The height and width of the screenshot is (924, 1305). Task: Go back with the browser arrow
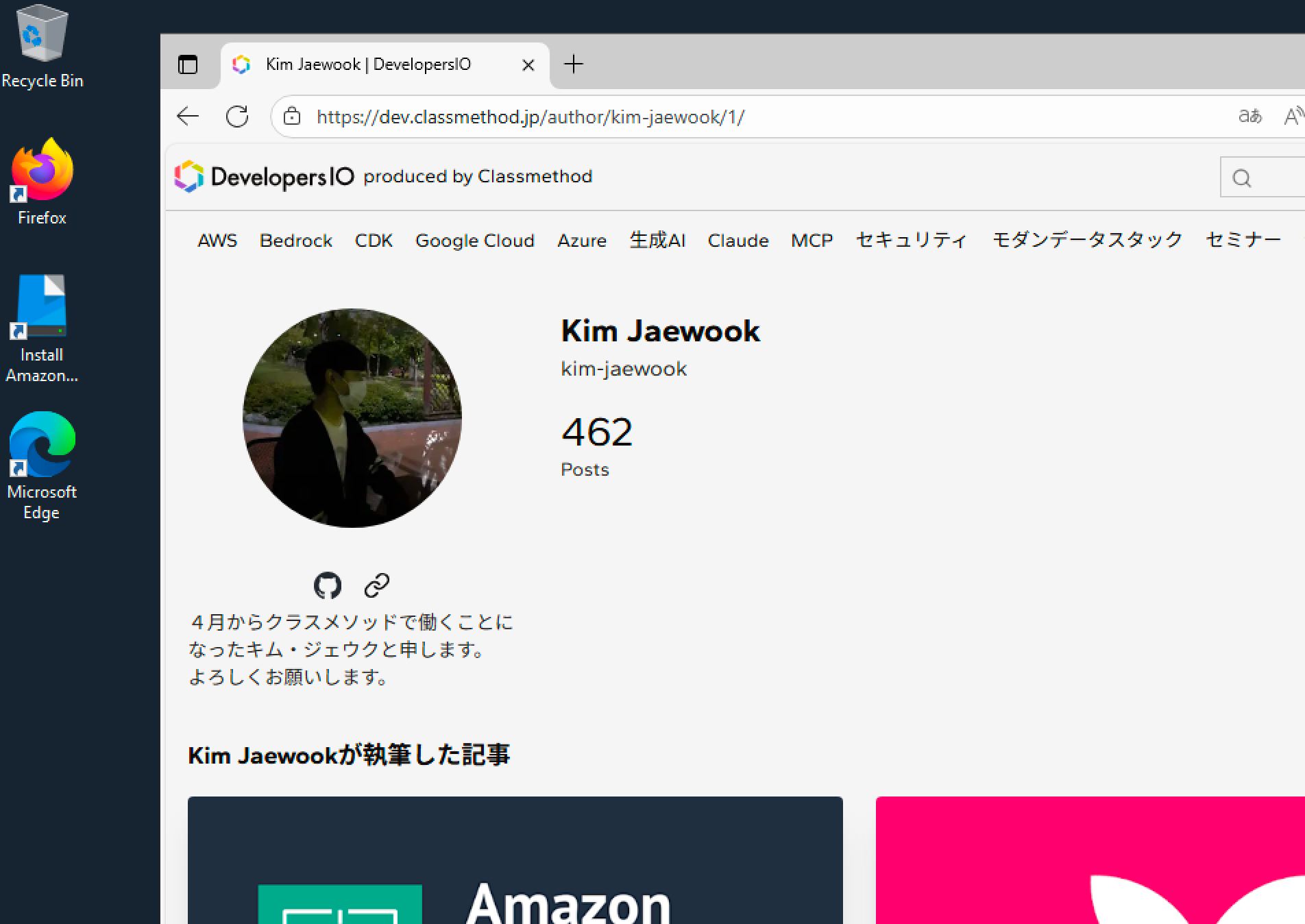(188, 117)
